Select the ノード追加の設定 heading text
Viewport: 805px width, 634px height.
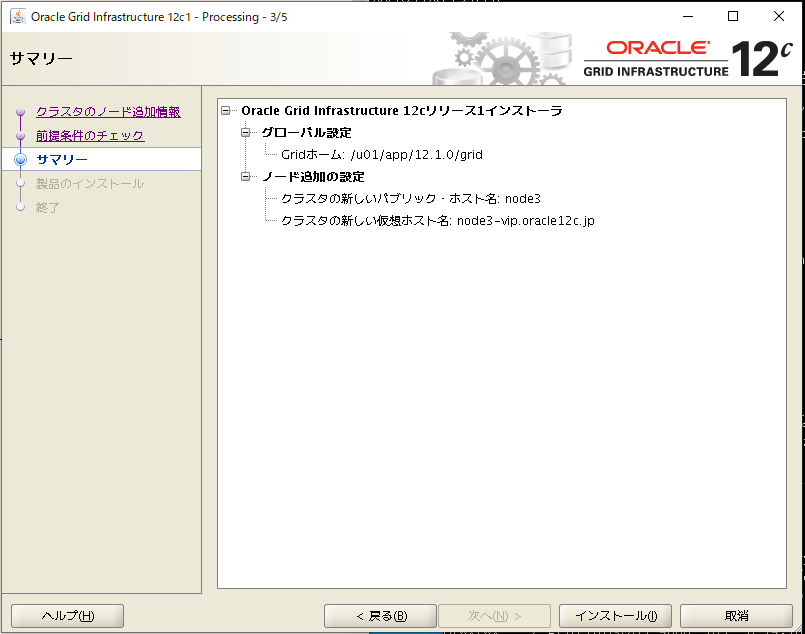(x=313, y=177)
